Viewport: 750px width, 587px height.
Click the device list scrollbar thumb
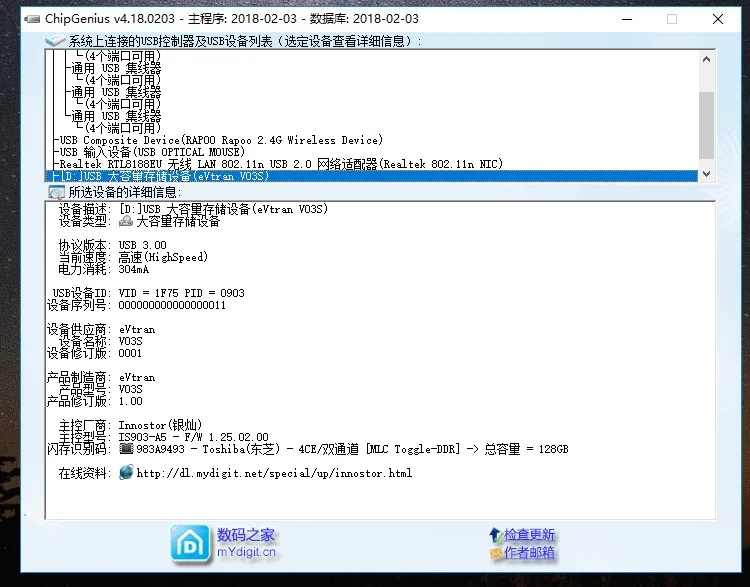click(x=706, y=125)
